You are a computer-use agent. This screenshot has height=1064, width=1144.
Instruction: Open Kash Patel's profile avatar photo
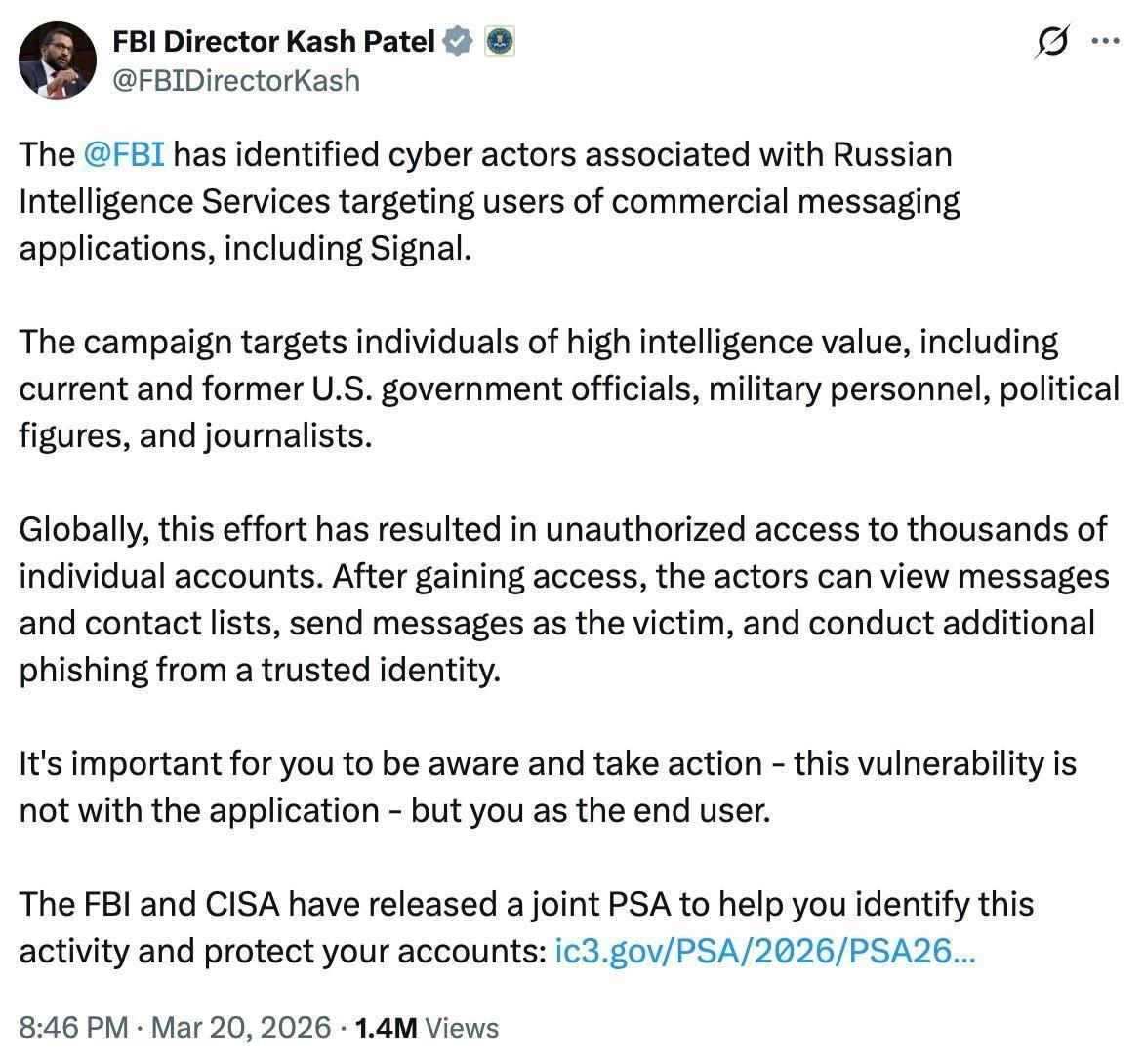click(58, 61)
